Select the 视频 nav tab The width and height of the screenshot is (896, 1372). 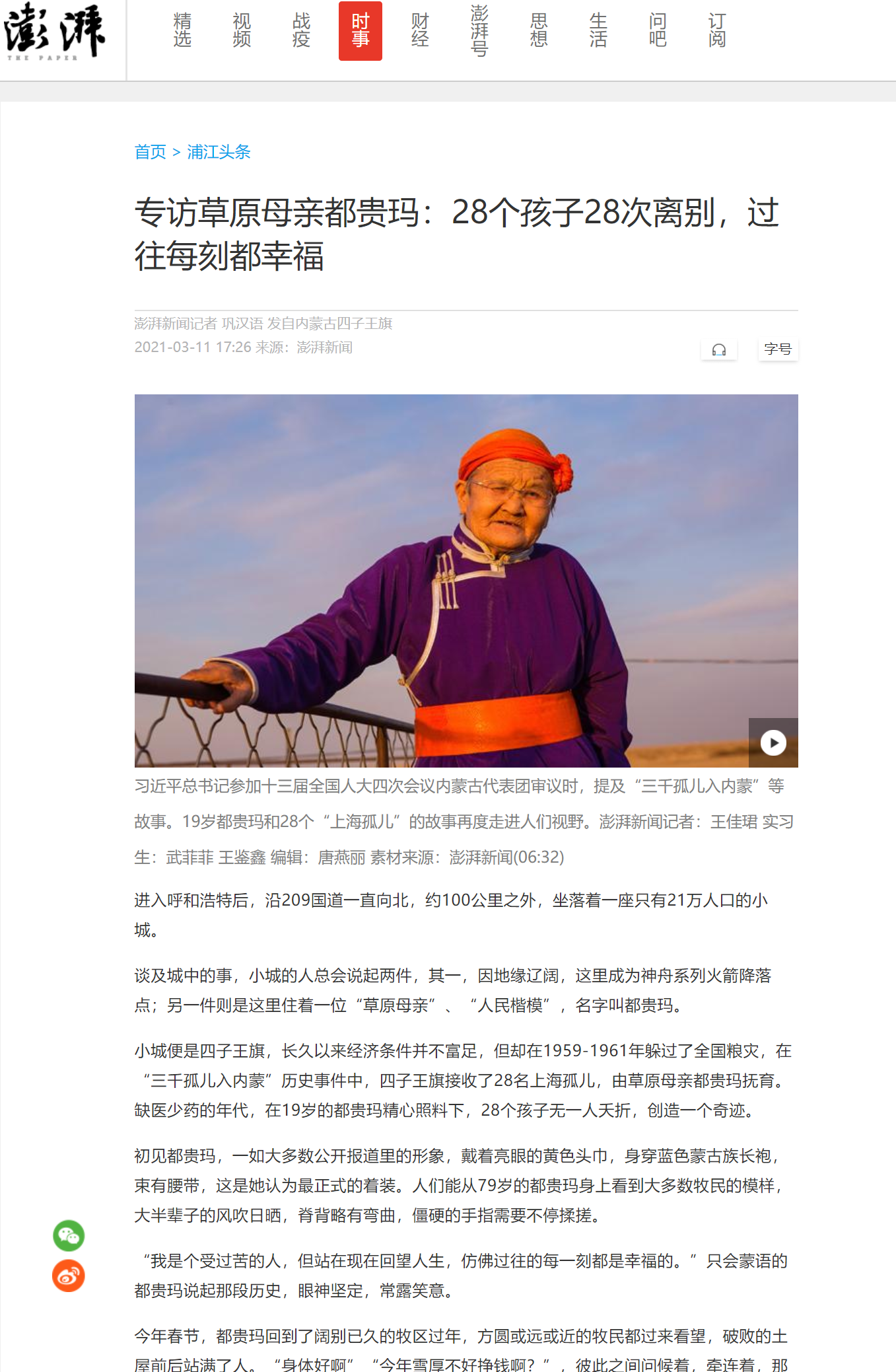[x=242, y=31]
